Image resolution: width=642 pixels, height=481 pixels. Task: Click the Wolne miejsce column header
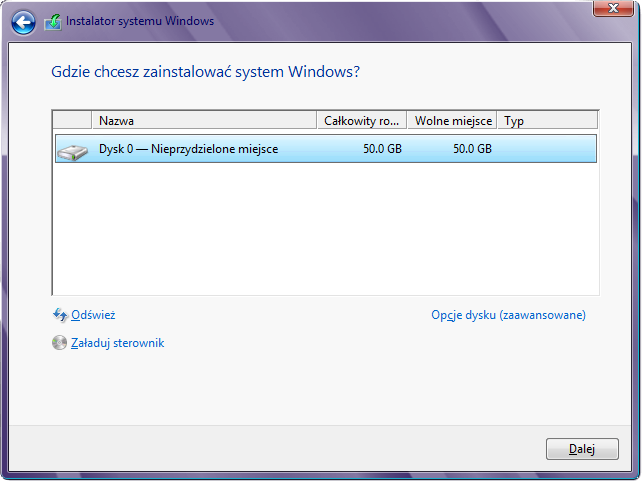coord(452,120)
